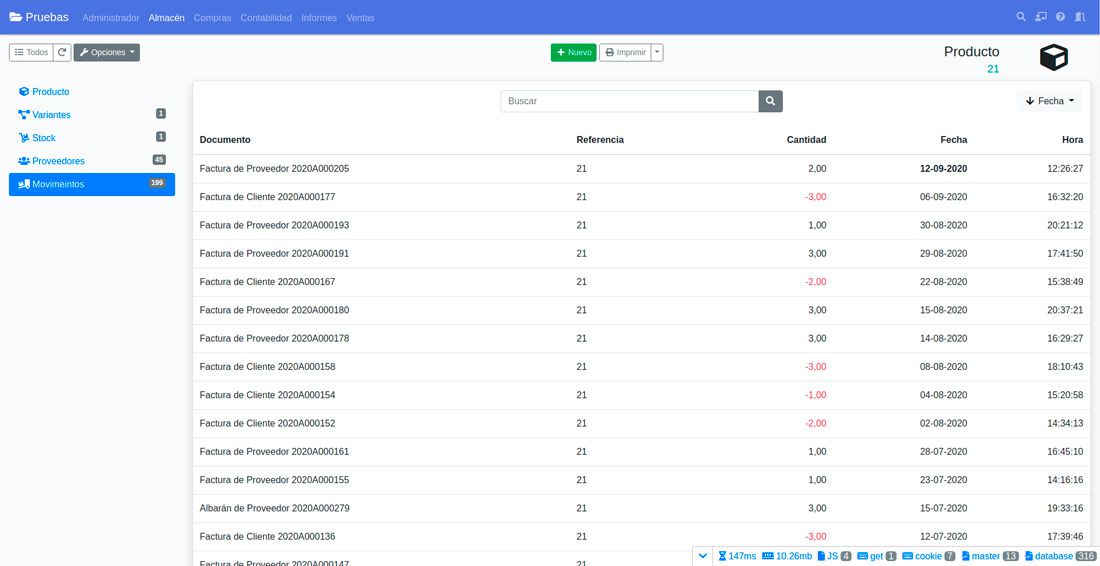The image size is (1100, 566).
Task: Collapse the debug bar with chevron
Action: (x=704, y=556)
